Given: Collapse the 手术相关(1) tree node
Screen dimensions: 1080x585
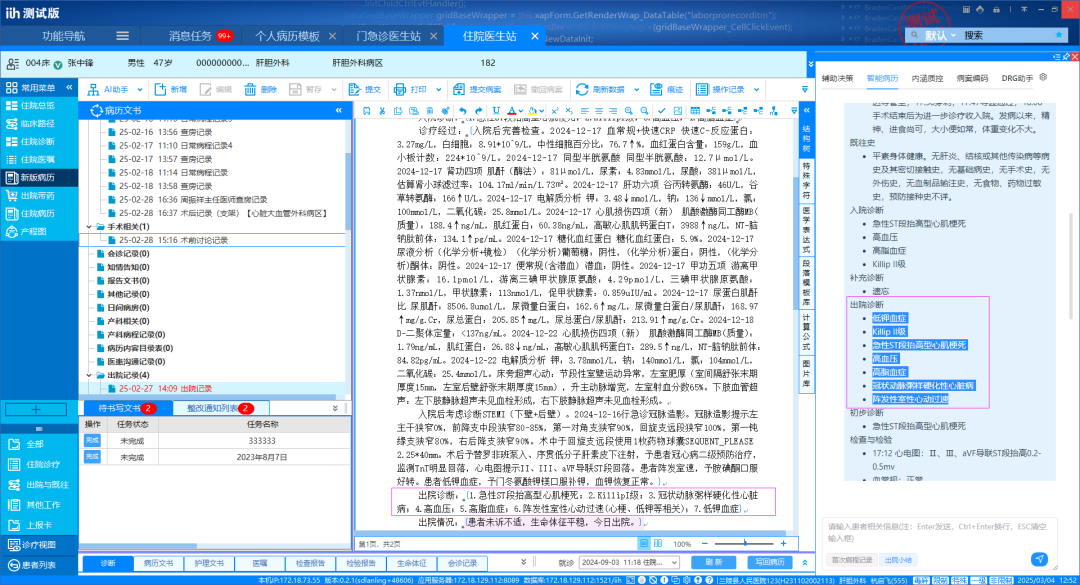Looking at the screenshot, I should point(90,227).
